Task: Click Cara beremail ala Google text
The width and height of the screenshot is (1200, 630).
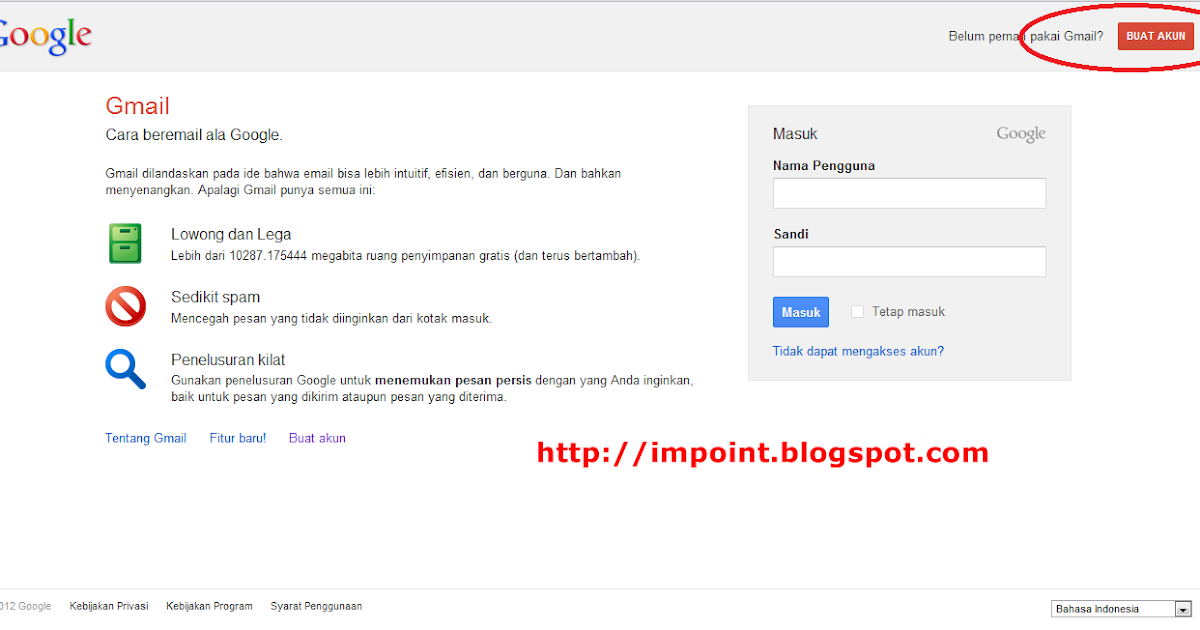Action: click(x=194, y=134)
